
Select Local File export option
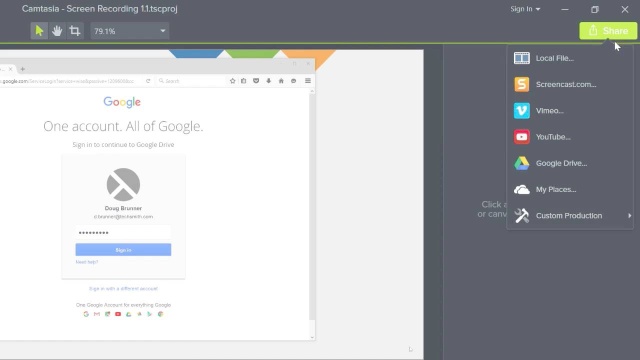tap(570, 58)
